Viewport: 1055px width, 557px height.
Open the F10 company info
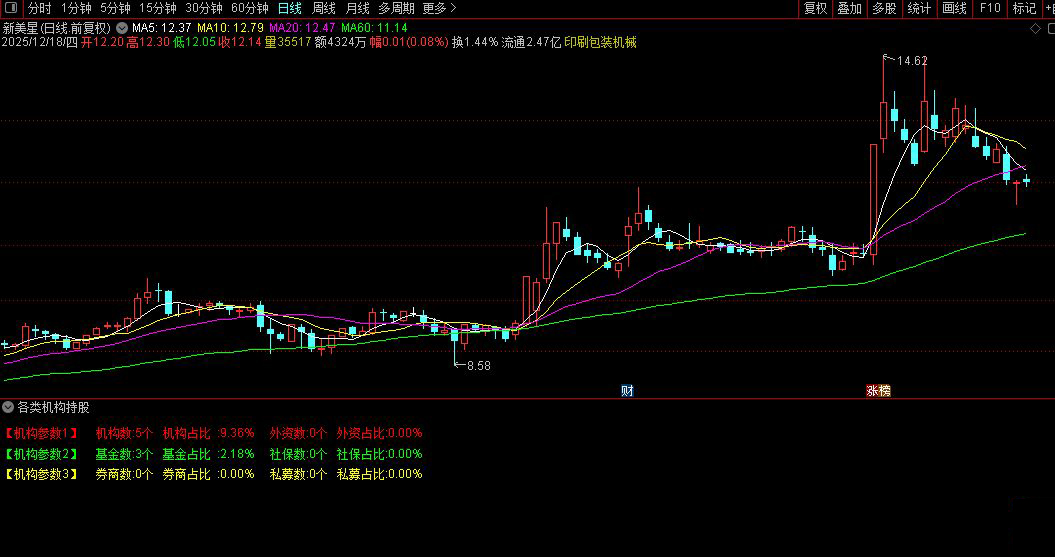coord(990,8)
